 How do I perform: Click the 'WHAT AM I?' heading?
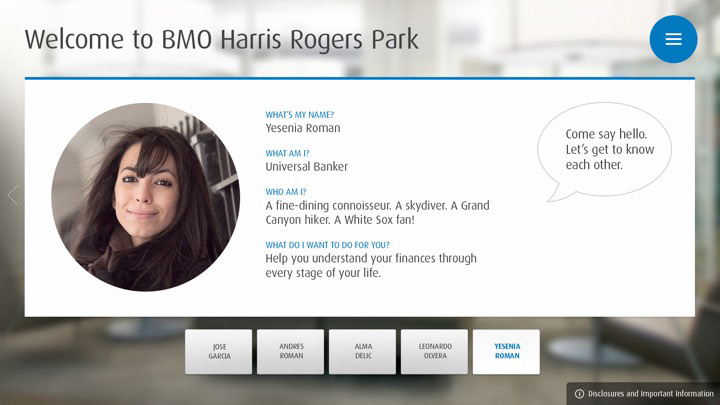click(287, 153)
